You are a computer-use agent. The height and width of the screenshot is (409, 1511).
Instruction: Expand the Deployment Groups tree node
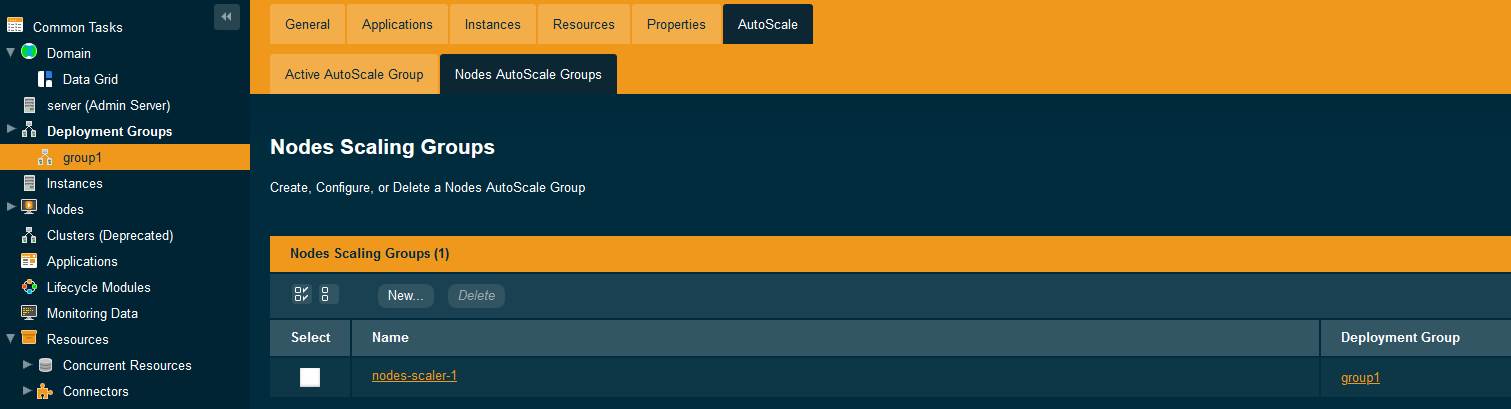11,129
